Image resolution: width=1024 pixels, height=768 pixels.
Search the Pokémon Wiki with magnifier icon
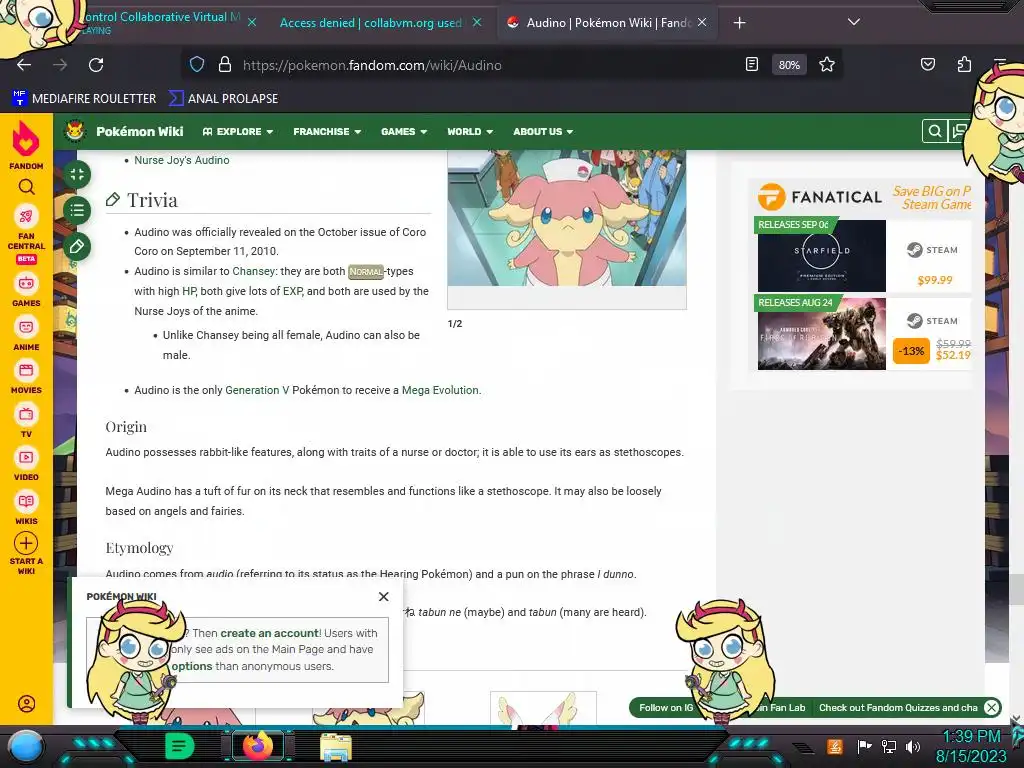click(x=935, y=131)
